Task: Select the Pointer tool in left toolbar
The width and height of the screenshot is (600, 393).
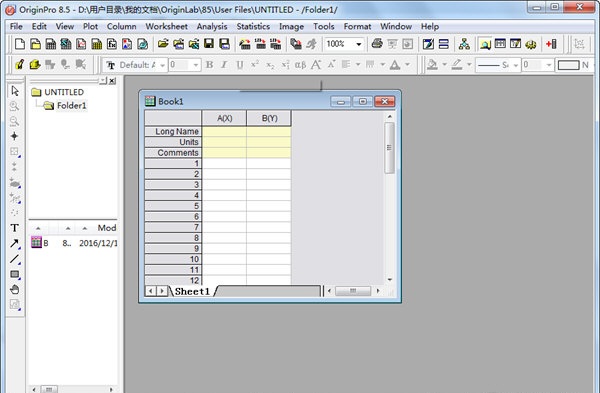Action: click(15, 91)
